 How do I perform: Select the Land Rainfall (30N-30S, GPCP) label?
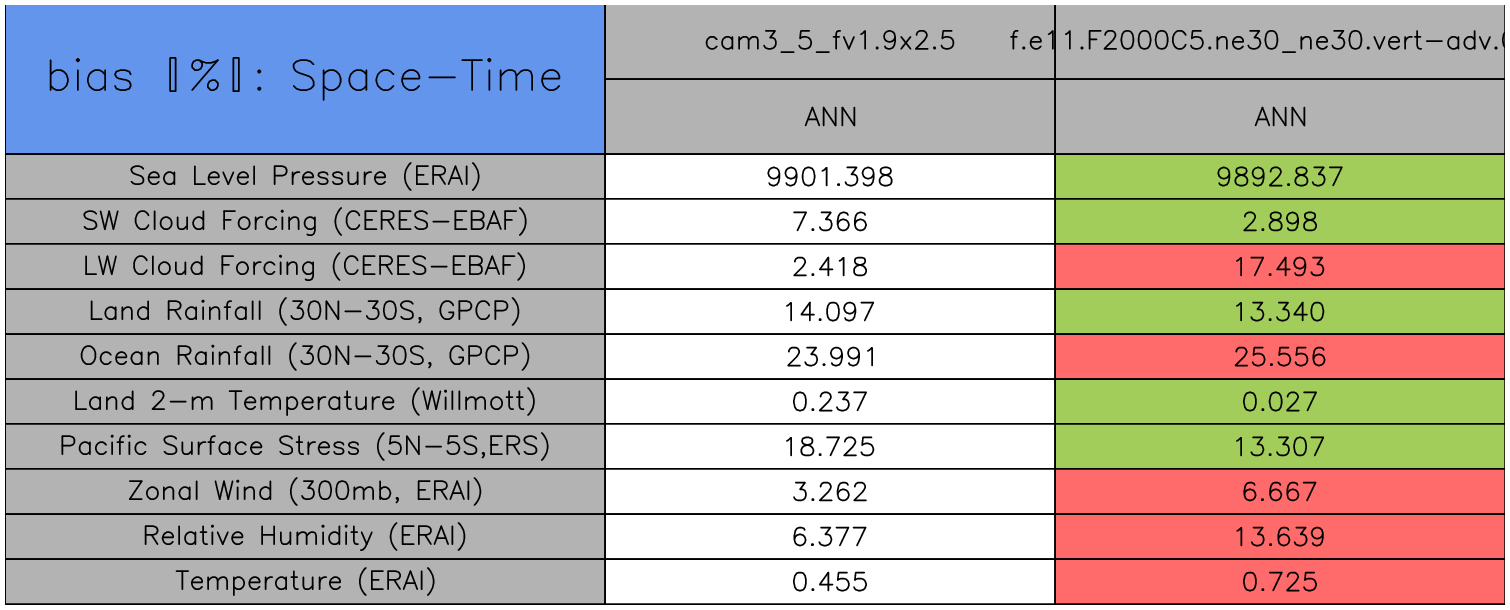(x=305, y=312)
